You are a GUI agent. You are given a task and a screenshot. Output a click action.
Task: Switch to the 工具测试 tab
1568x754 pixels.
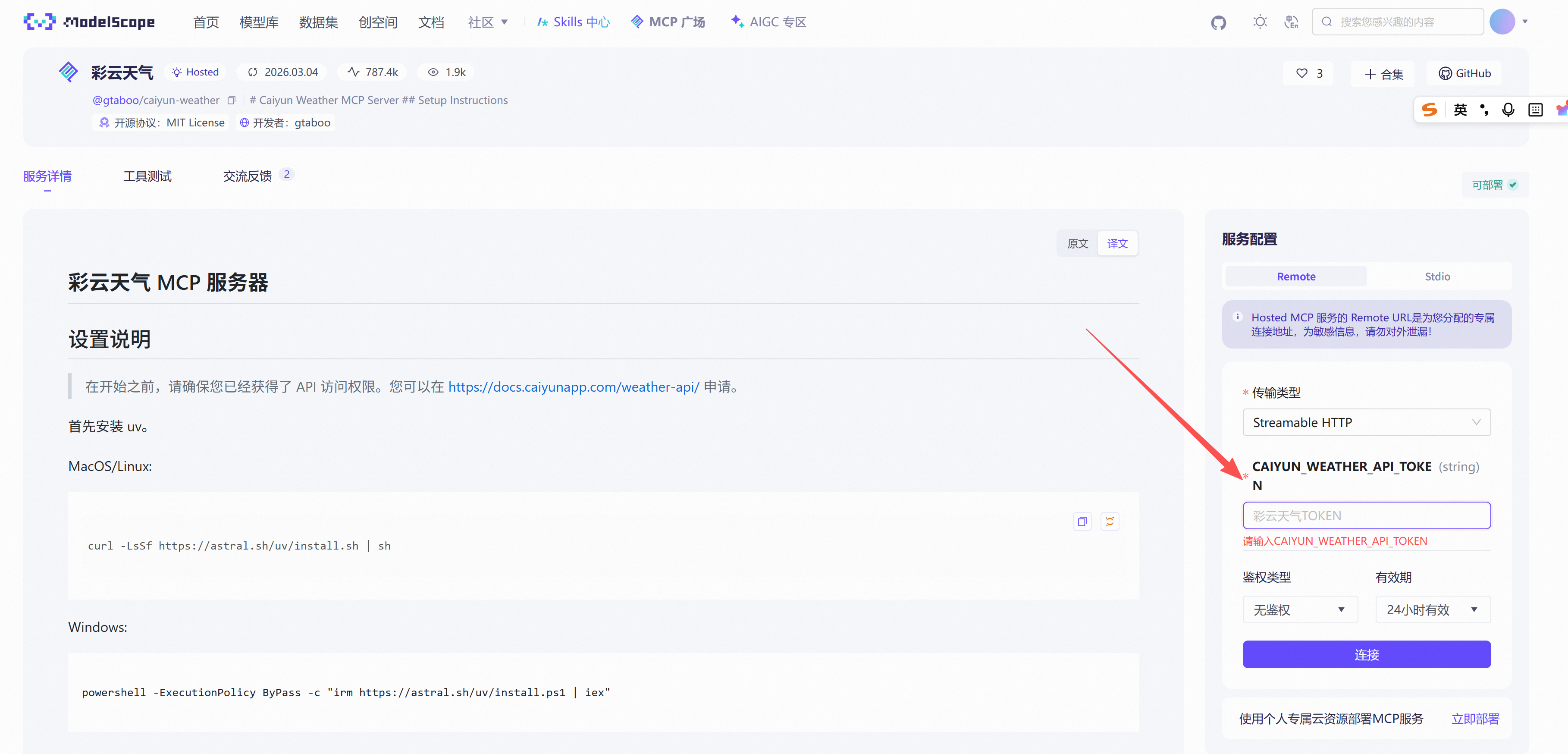[x=147, y=176]
